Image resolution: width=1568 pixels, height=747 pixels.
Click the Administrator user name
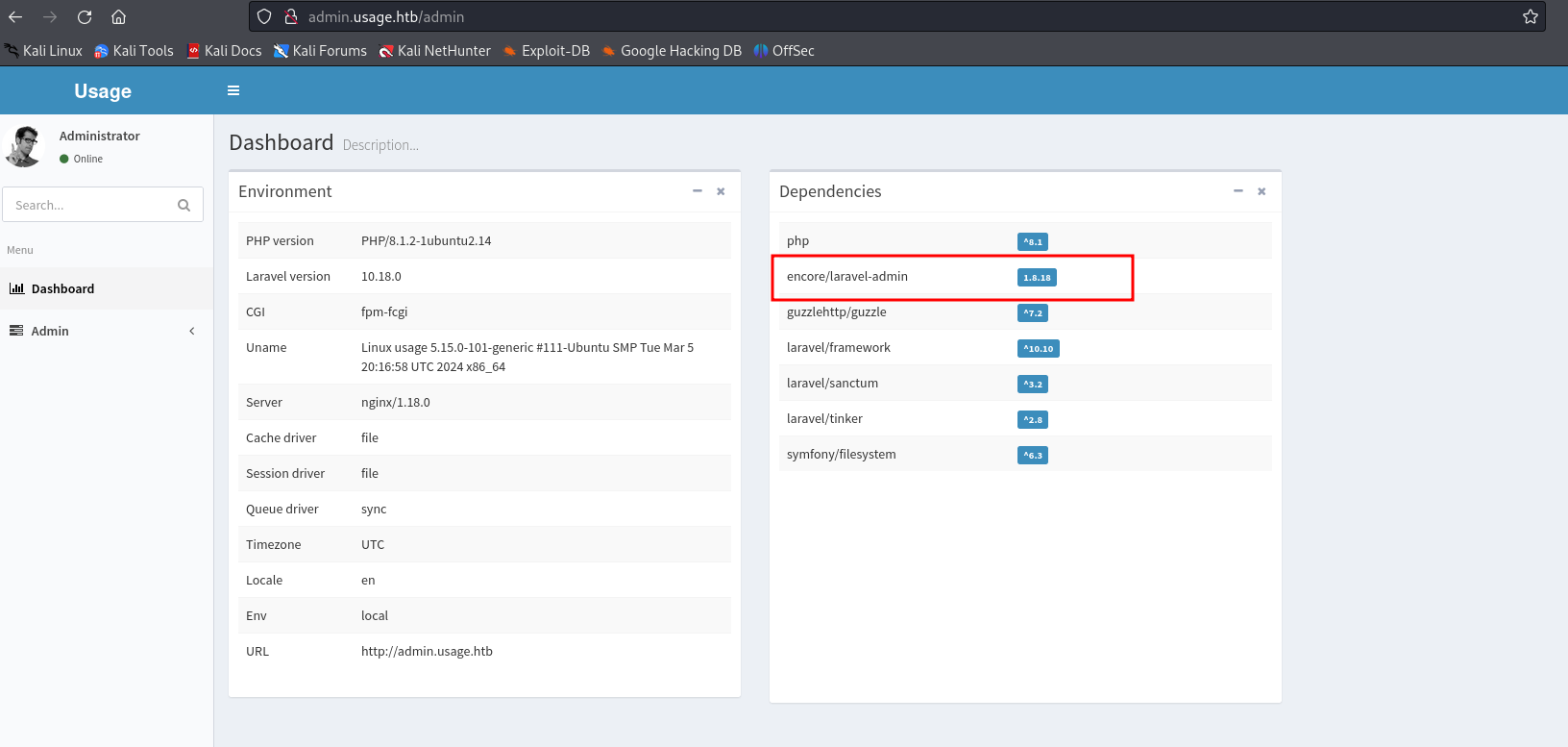tap(100, 136)
